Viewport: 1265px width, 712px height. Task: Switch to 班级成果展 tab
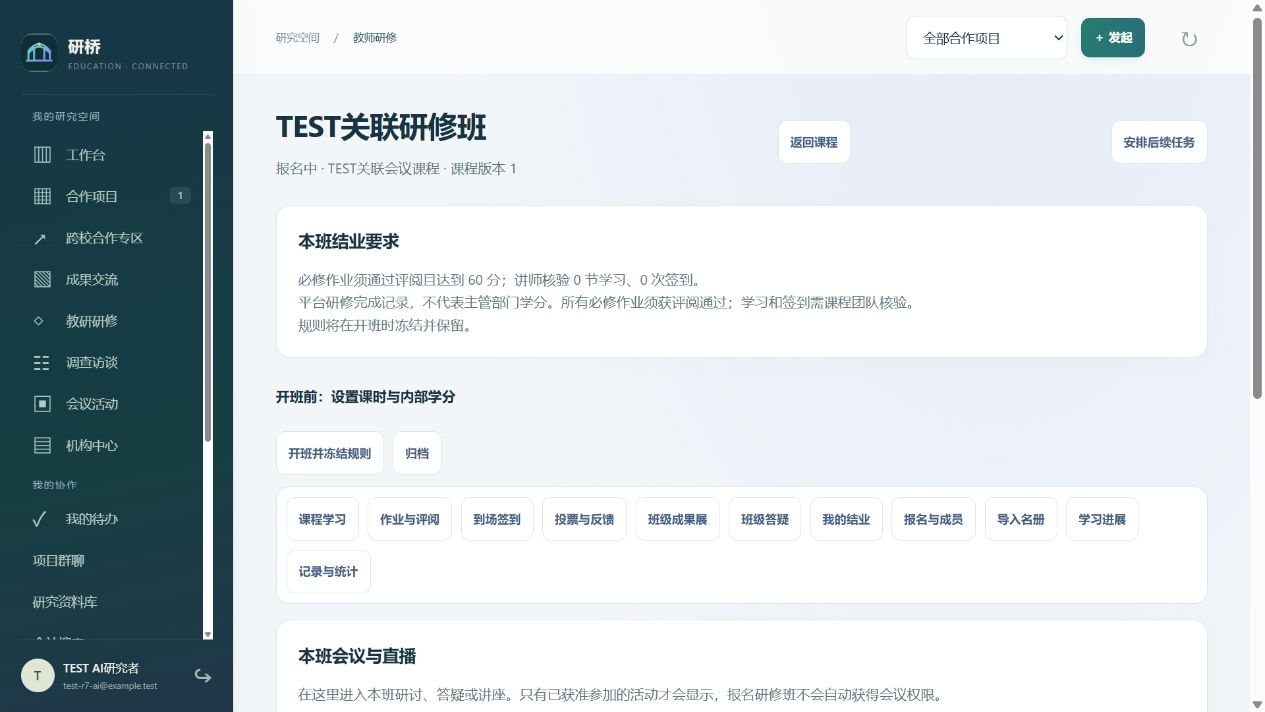[x=678, y=519]
